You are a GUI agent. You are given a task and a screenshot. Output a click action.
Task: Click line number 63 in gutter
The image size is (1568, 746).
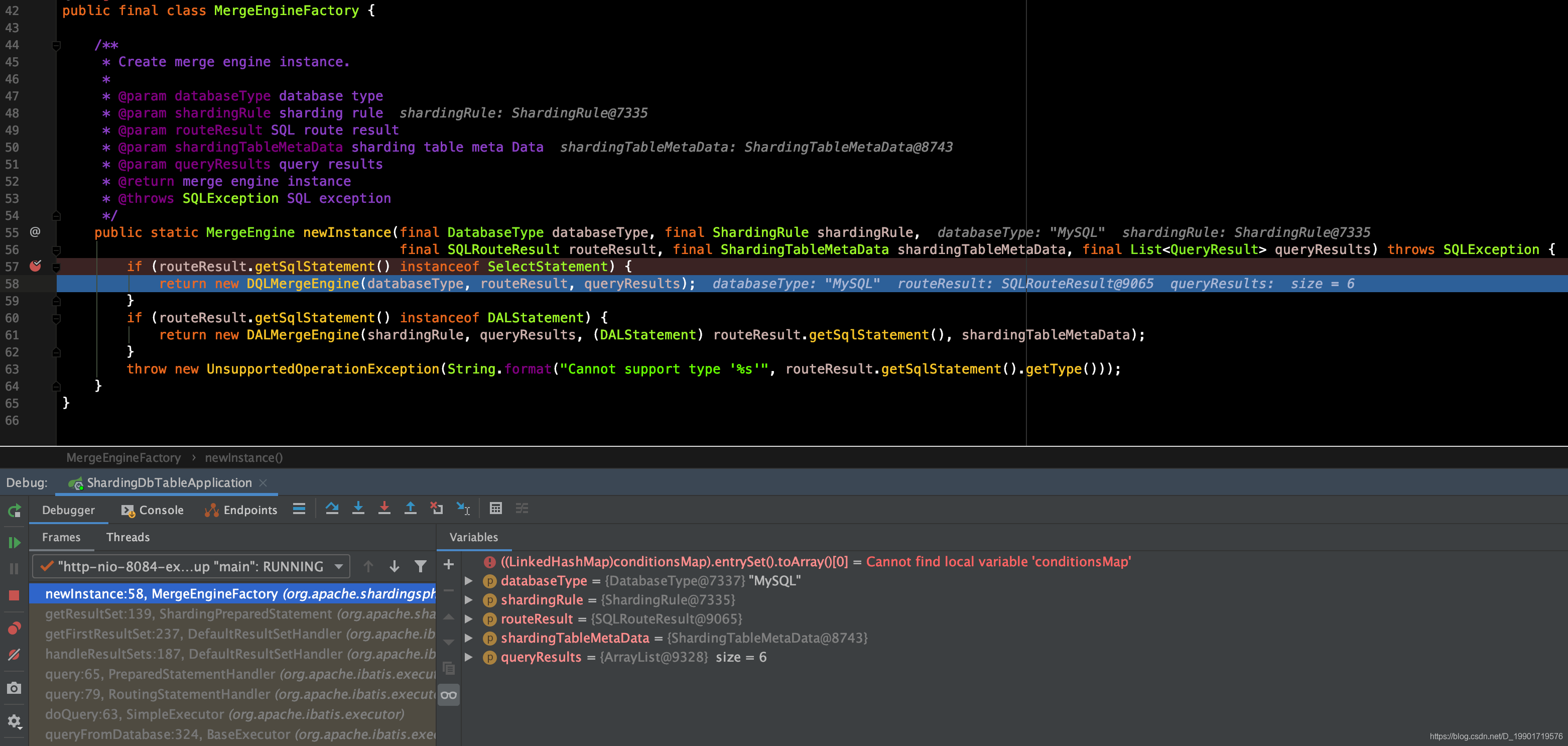(12, 369)
